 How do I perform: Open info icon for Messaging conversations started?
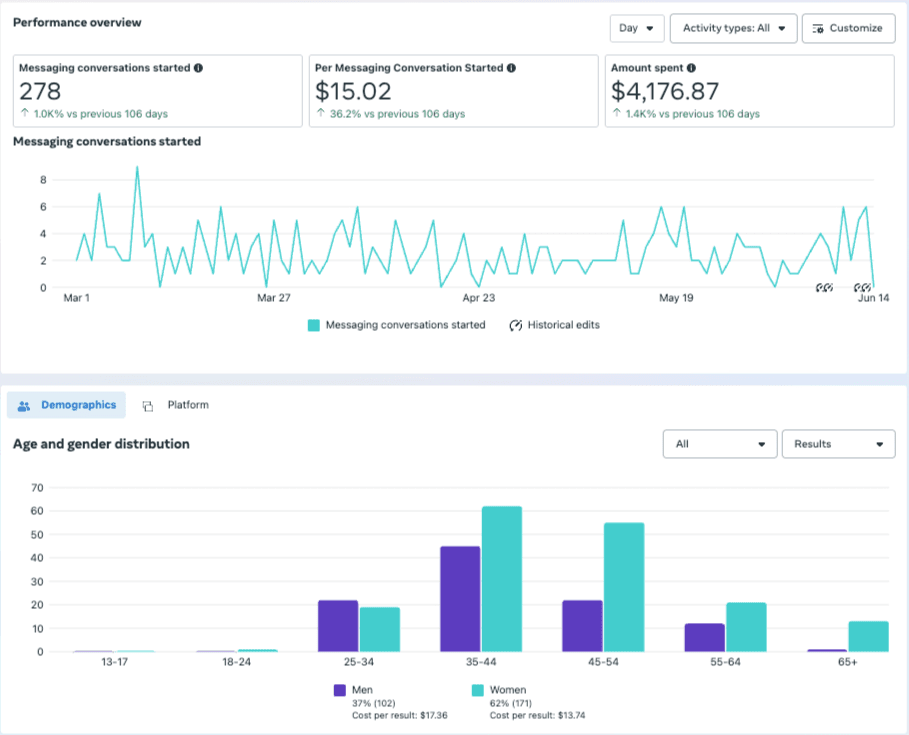point(198,68)
